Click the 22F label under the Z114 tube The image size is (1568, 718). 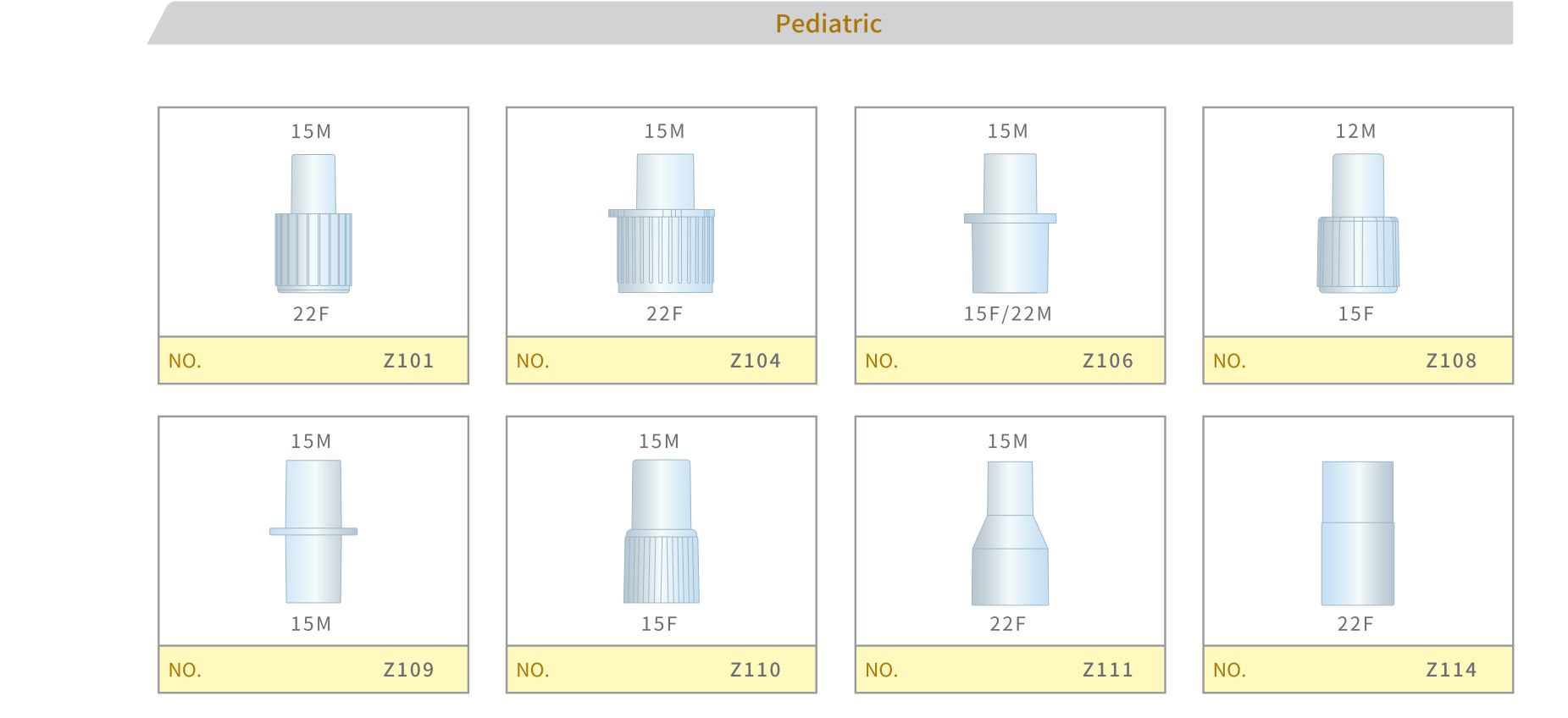click(1355, 624)
